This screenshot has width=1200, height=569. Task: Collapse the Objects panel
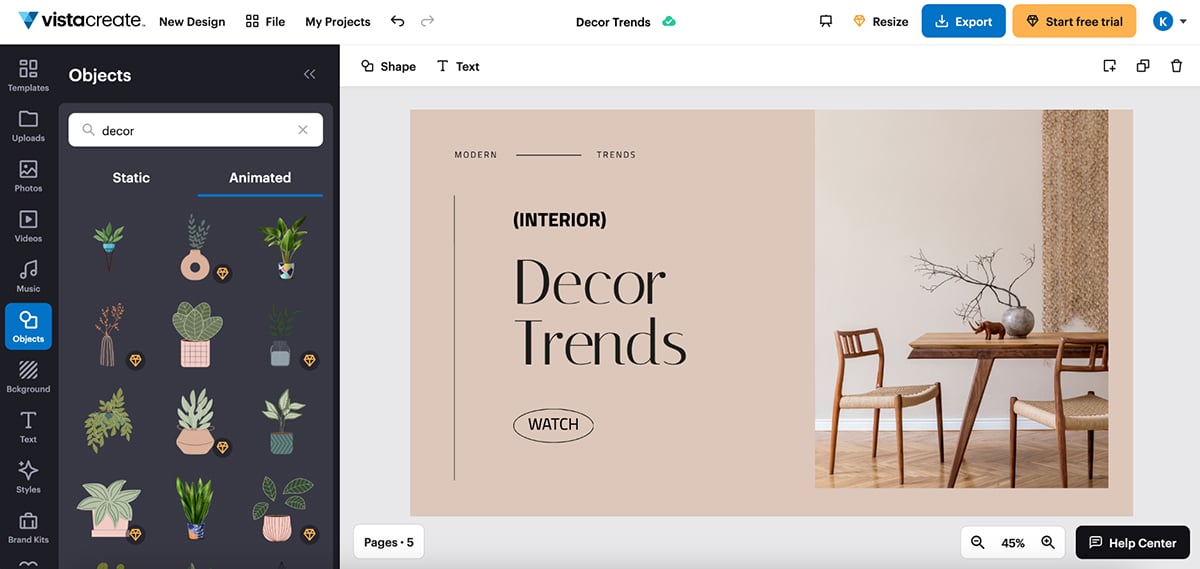coord(309,74)
